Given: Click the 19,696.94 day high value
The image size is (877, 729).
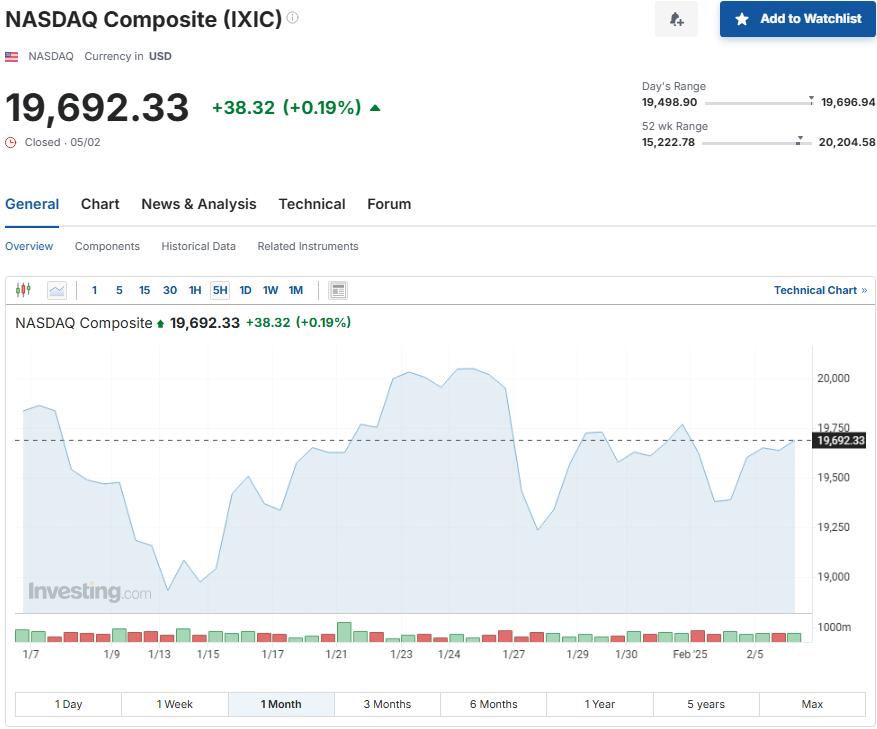Looking at the screenshot, I should [x=848, y=102].
